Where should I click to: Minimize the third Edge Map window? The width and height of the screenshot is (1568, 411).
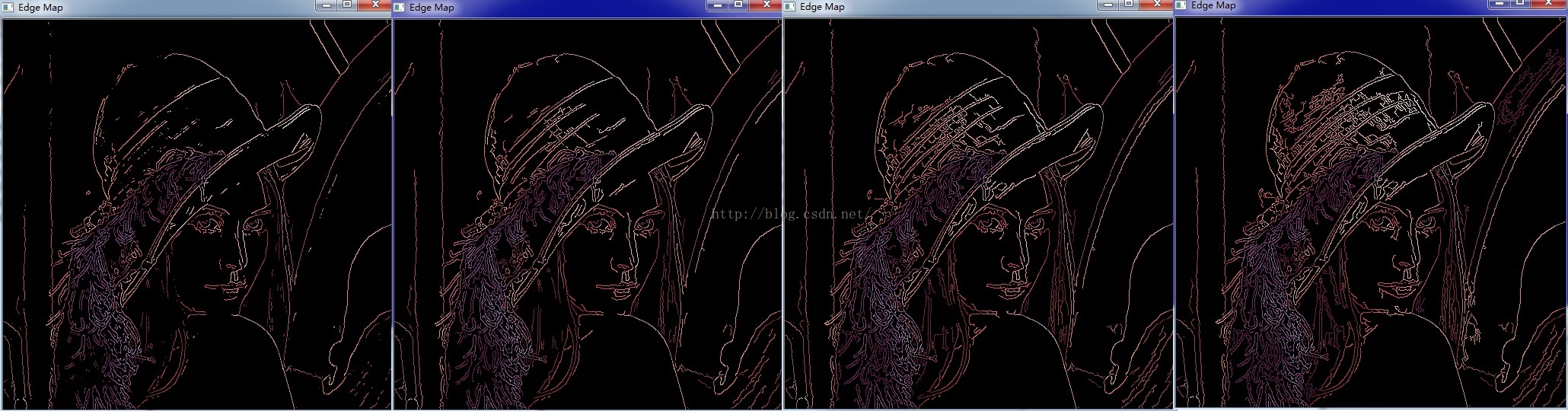pos(1107,4)
